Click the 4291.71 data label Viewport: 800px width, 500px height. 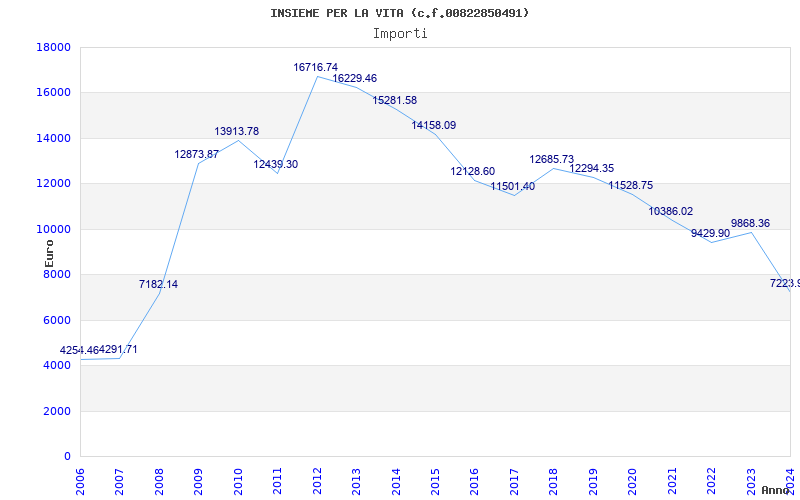click(118, 349)
